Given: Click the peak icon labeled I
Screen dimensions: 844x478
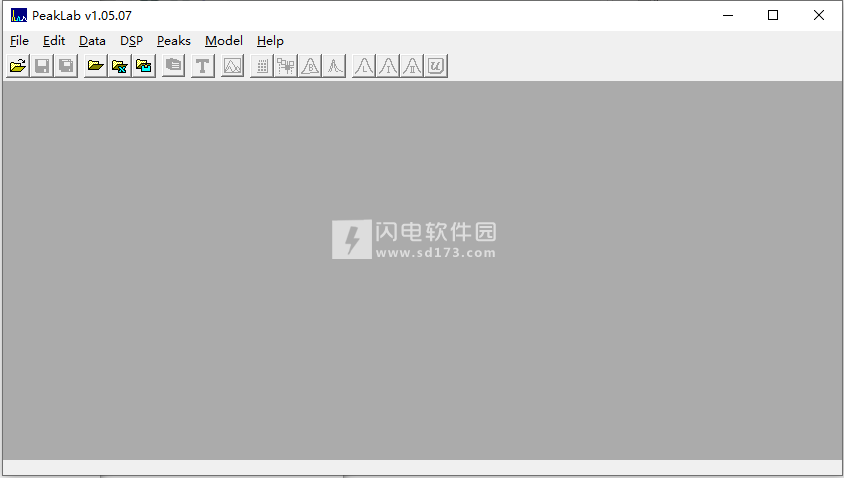Looking at the screenshot, I should coord(388,66).
